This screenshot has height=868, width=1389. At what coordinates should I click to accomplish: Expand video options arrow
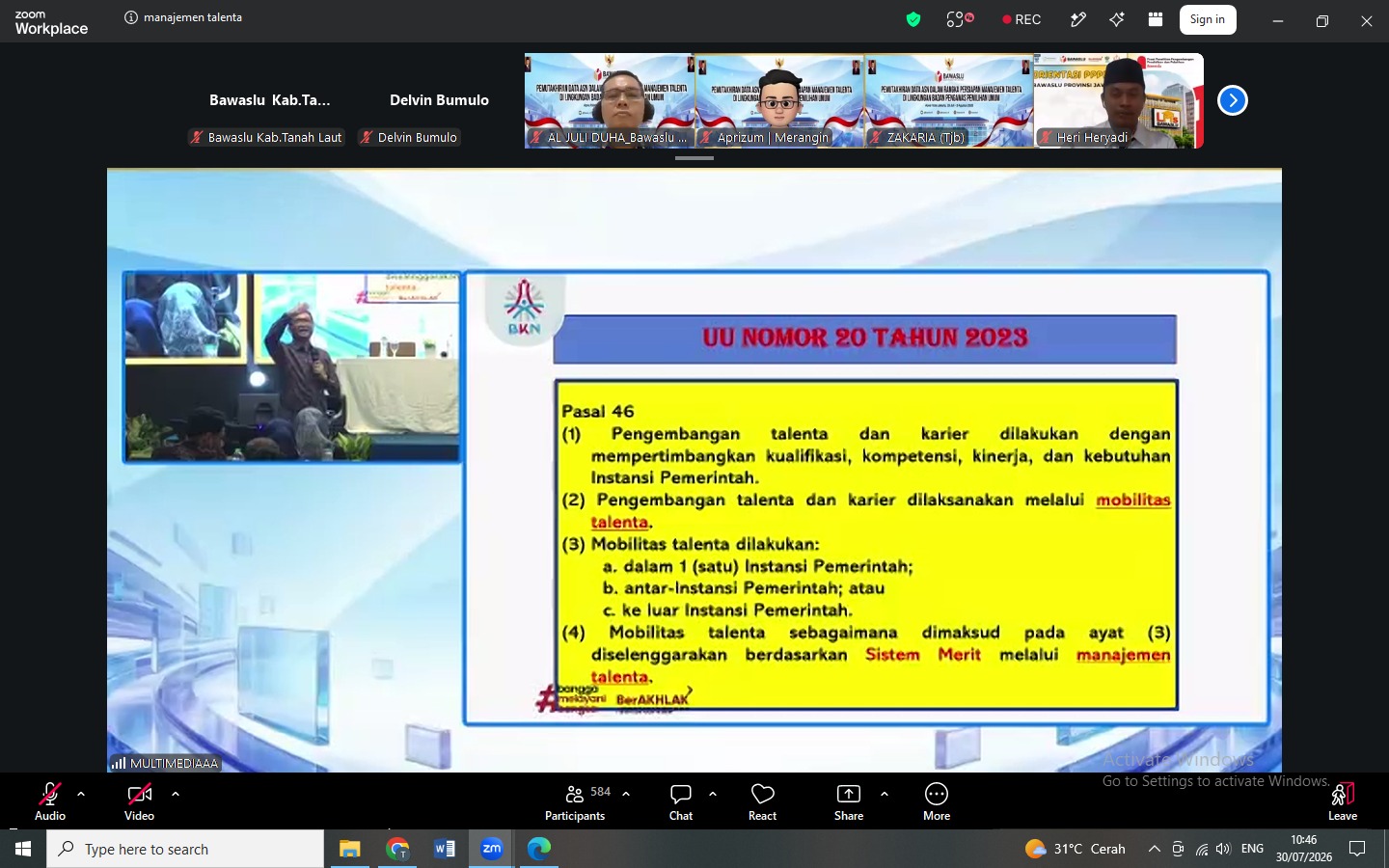(x=176, y=794)
